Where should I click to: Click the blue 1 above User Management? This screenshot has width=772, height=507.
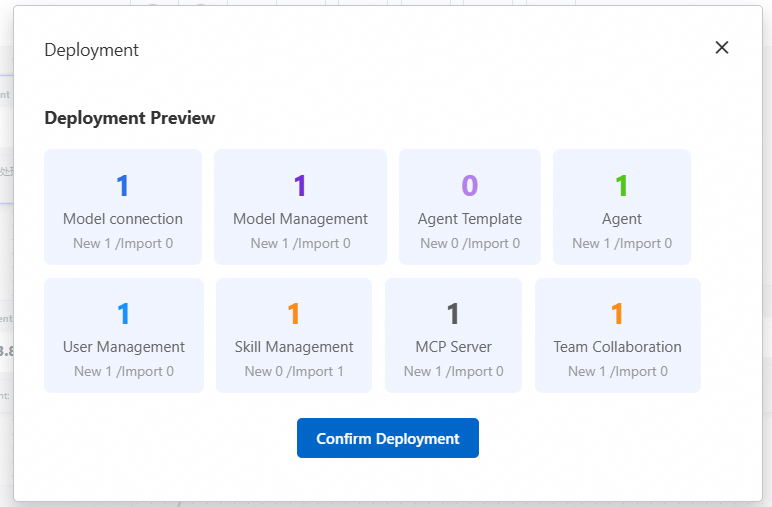point(124,314)
